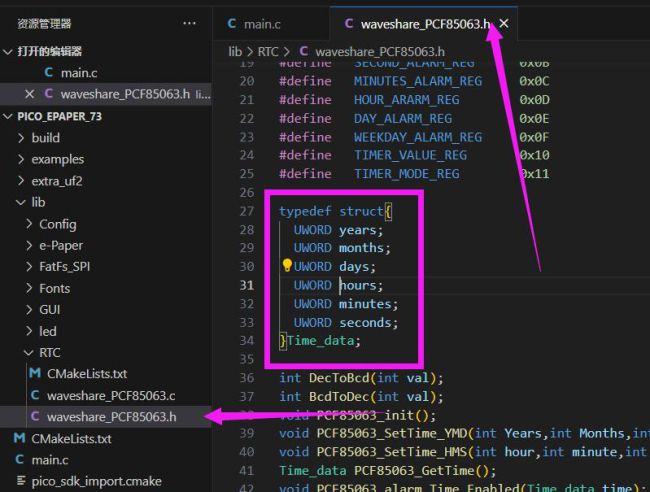
Task: Click the C file icon on main.c tab
Action: click(x=232, y=24)
